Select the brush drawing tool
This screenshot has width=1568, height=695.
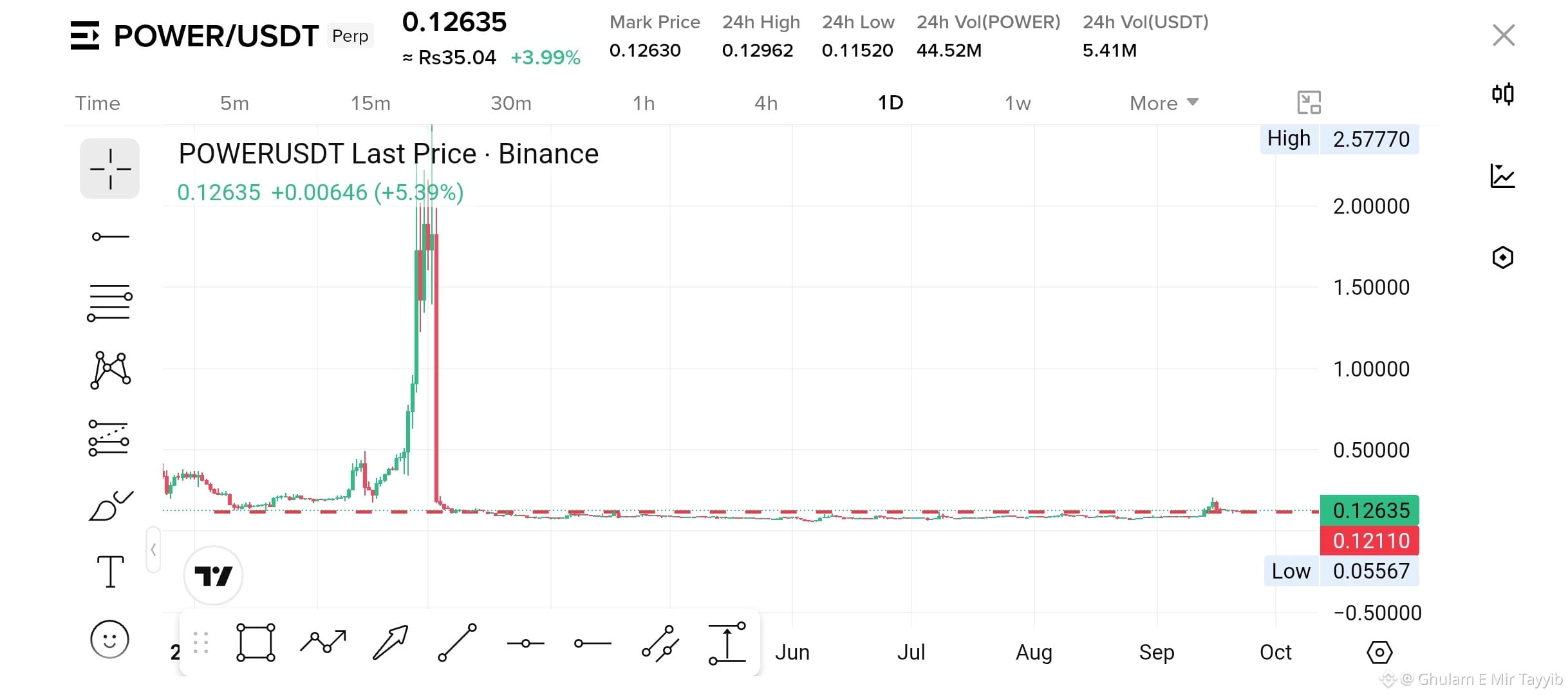coord(110,506)
